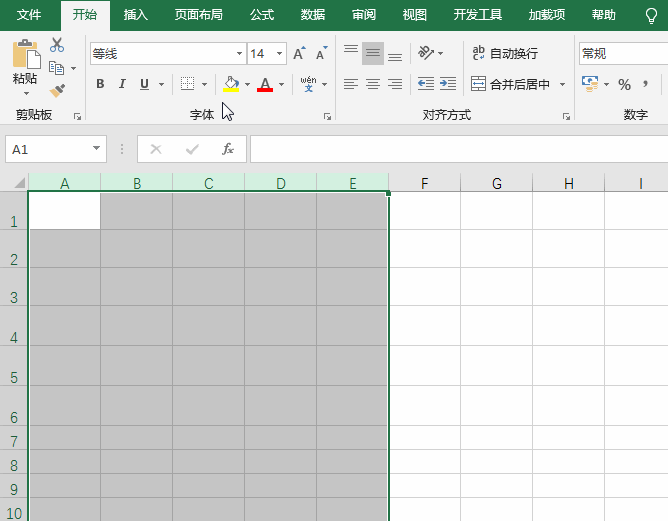
Task: Select row header 5
Action: [x=14, y=366]
